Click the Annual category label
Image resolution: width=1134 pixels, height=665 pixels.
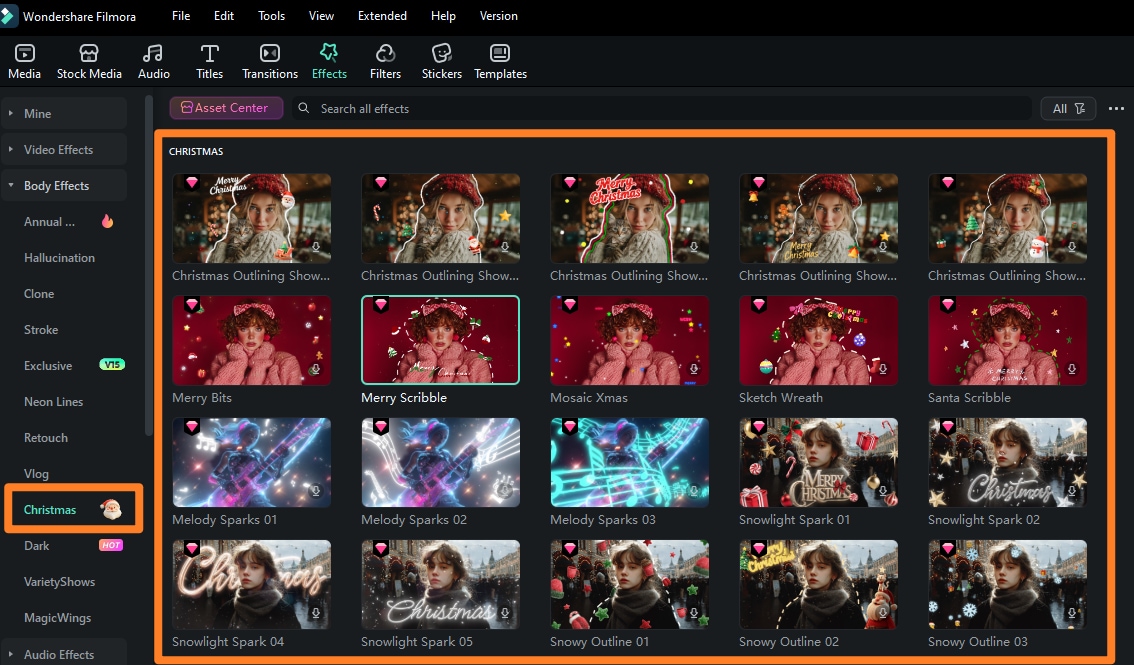coord(49,222)
